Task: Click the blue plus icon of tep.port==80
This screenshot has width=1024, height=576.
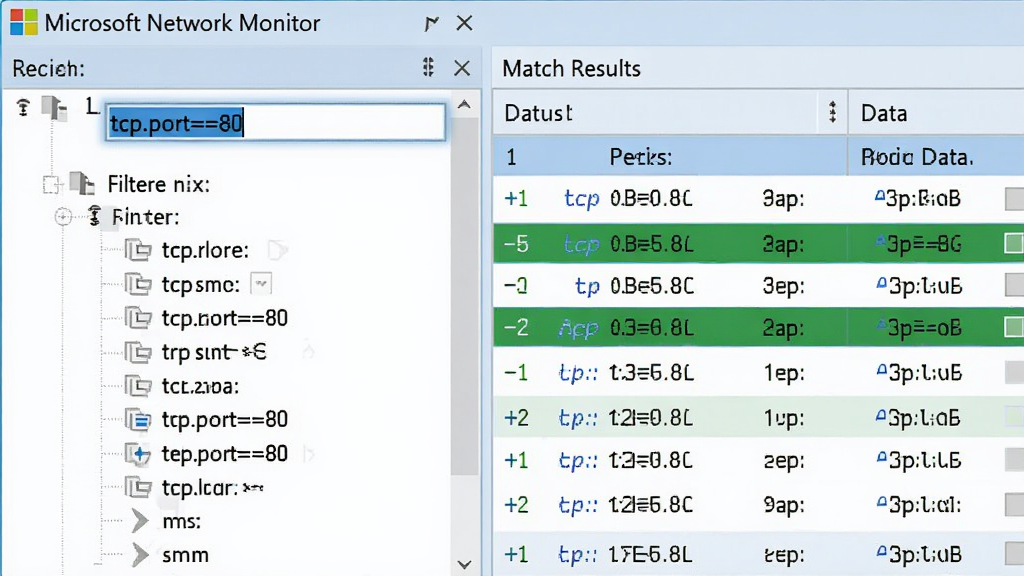Action: click(x=138, y=454)
